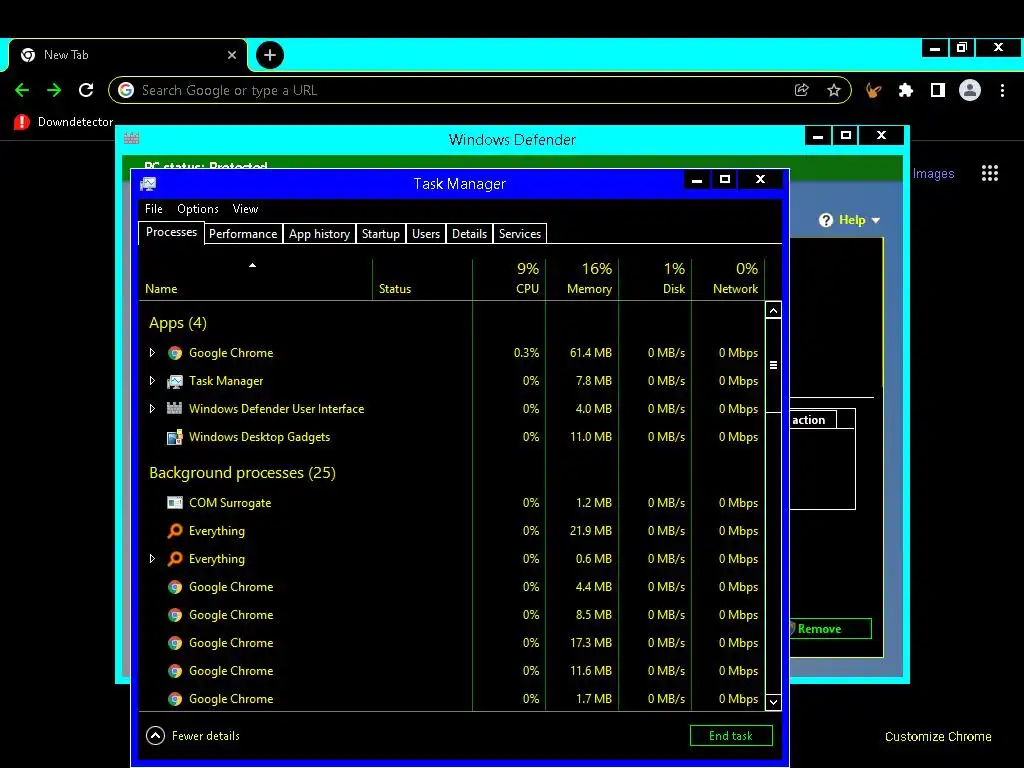1024x768 pixels.
Task: Click the process list scroll down arrow
Action: pyautogui.click(x=773, y=703)
